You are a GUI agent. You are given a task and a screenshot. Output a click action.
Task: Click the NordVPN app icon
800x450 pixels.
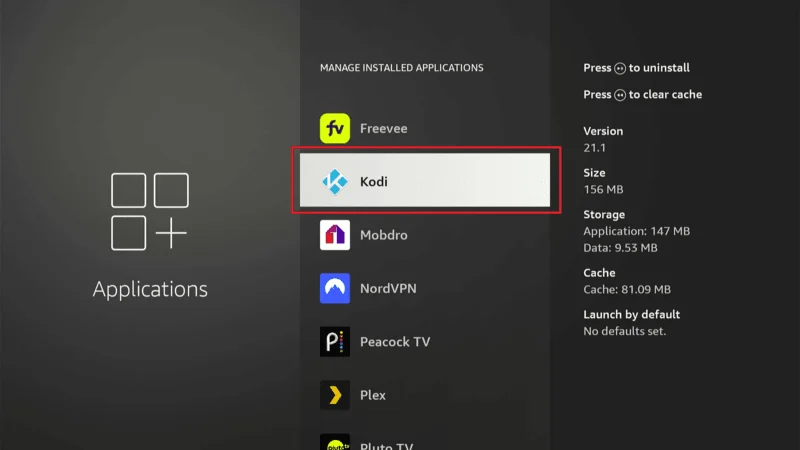pos(335,288)
